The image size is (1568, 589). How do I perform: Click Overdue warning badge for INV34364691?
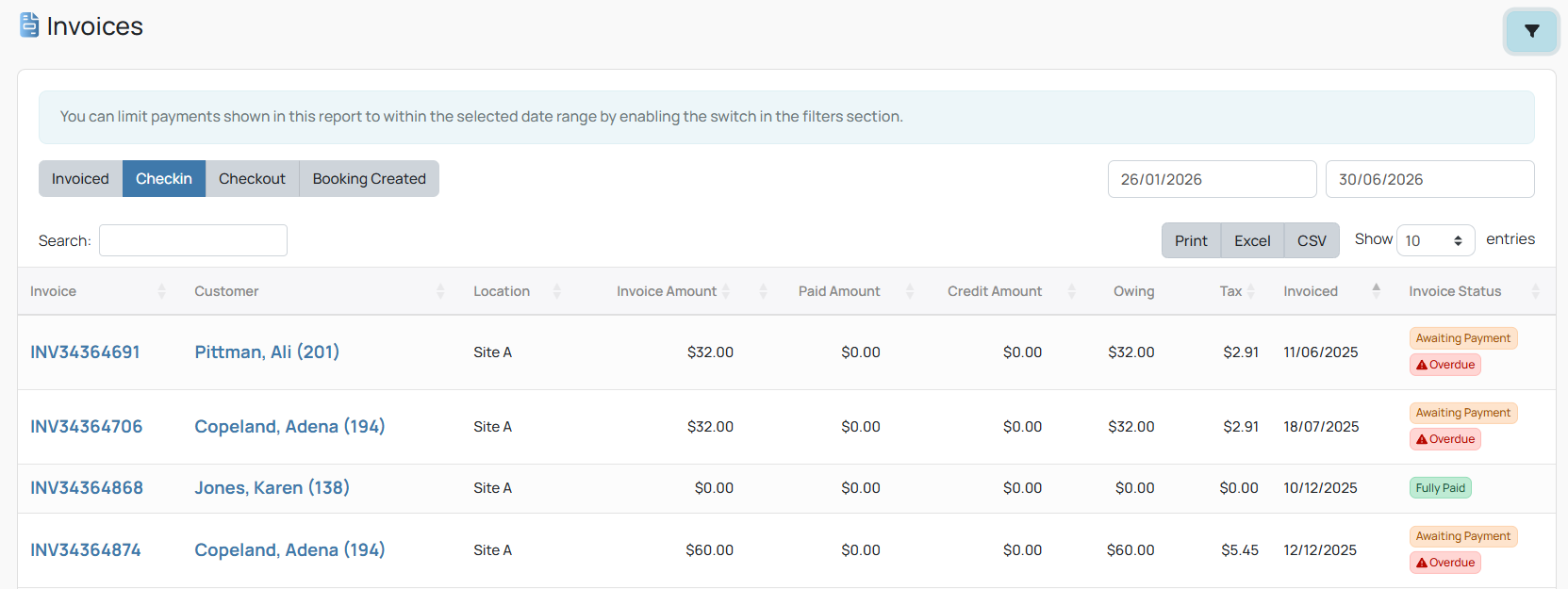1445,365
